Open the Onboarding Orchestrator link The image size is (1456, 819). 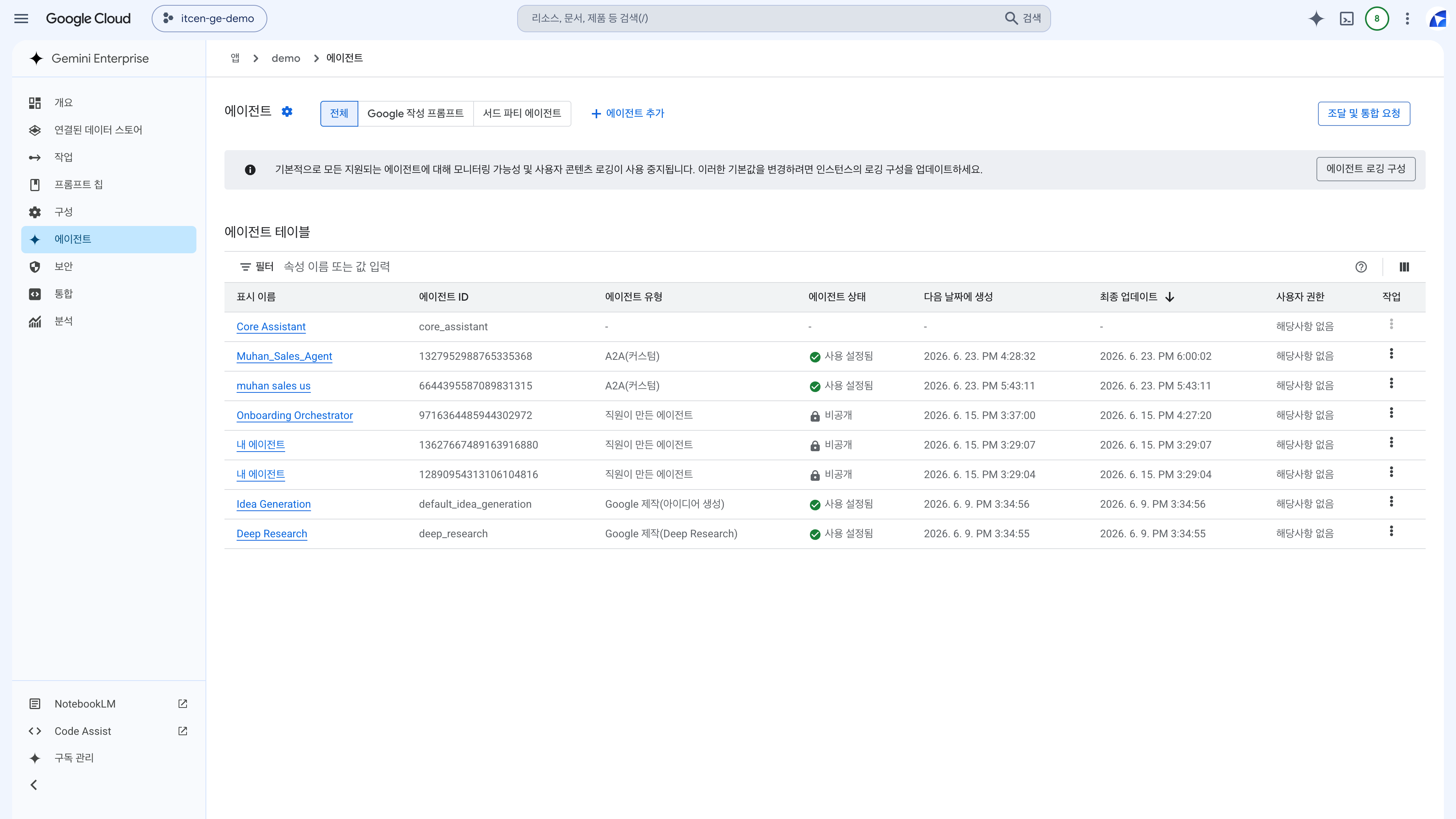[295, 416]
